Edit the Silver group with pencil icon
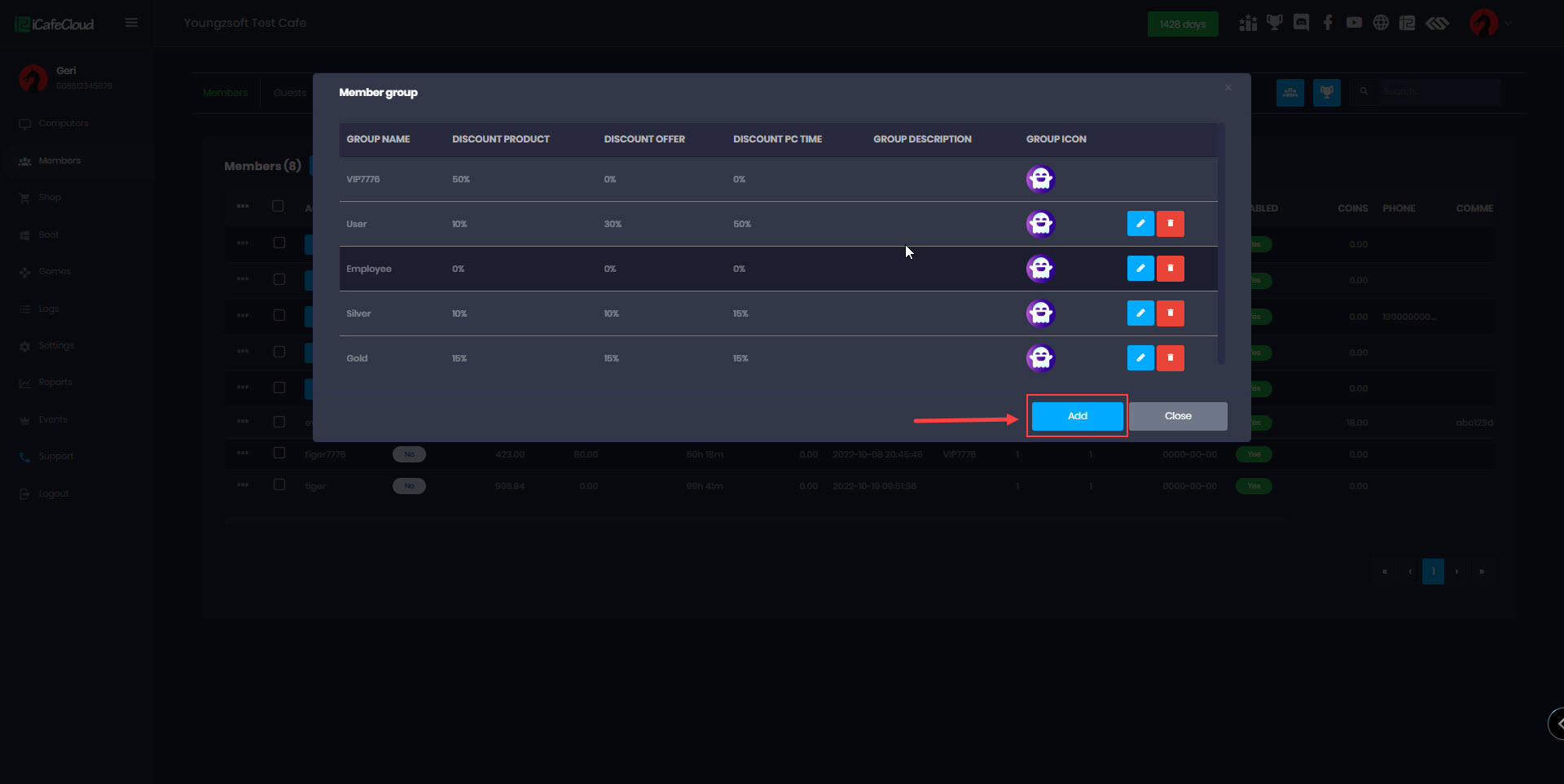Viewport: 1564px width, 784px height. [x=1140, y=313]
